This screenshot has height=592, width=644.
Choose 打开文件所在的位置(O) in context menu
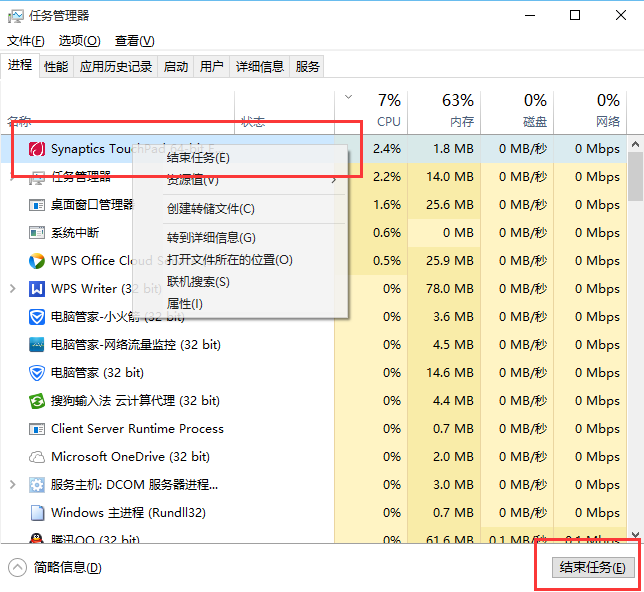240,260
